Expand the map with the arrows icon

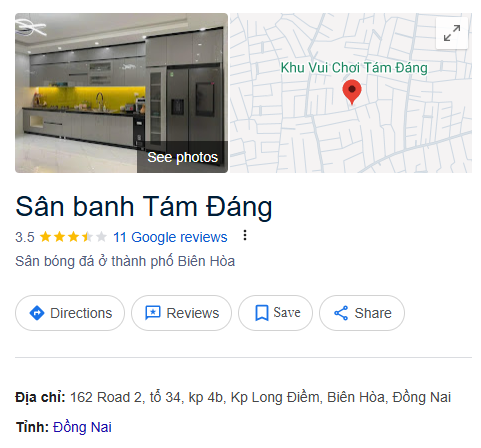click(452, 33)
